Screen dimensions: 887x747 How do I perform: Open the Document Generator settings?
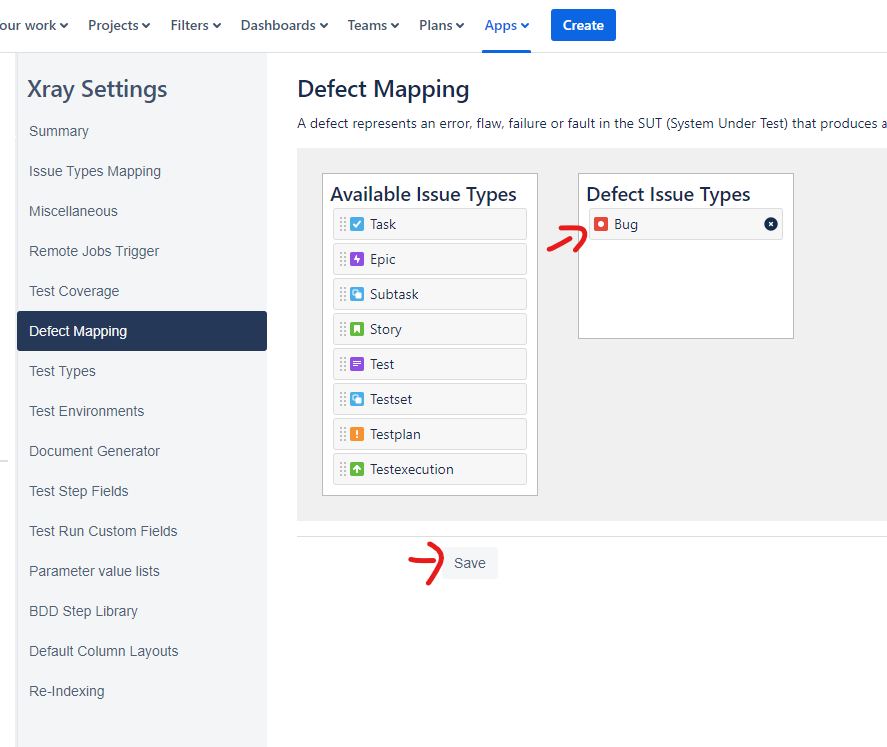[94, 451]
